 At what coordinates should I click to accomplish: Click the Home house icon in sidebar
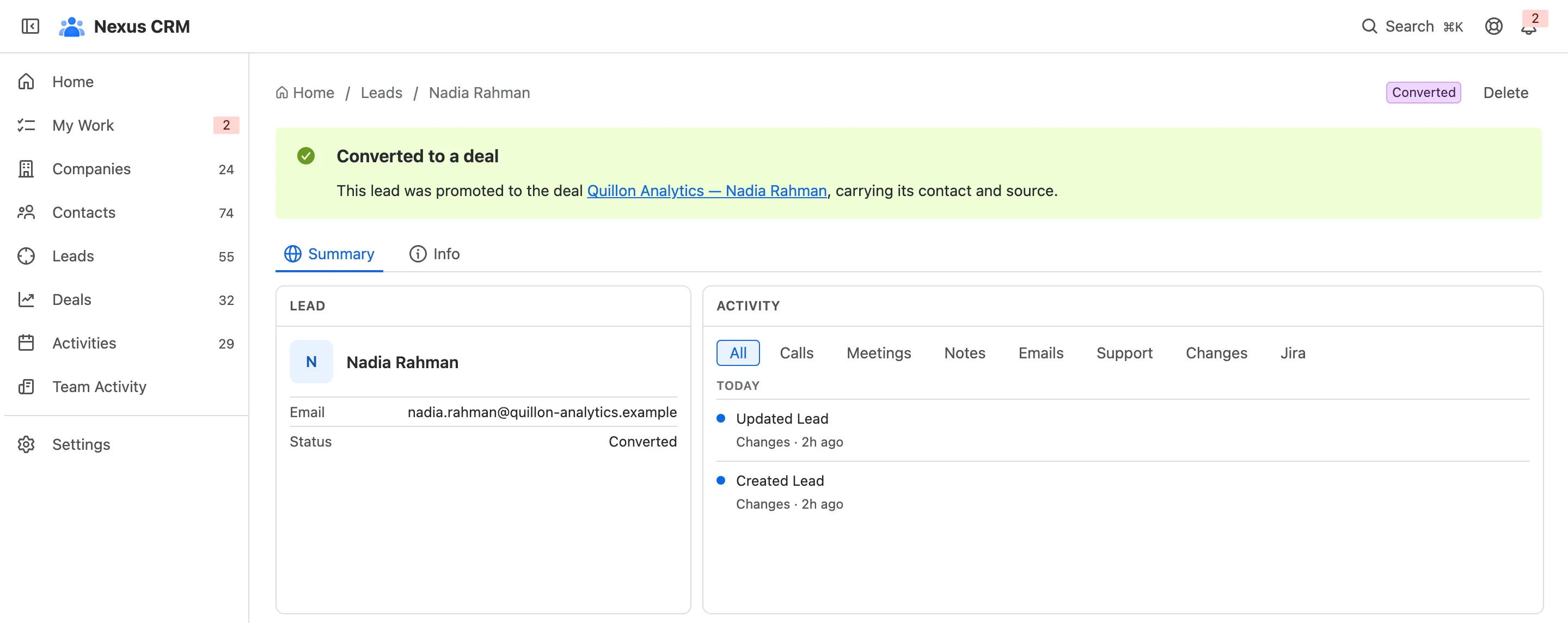26,82
